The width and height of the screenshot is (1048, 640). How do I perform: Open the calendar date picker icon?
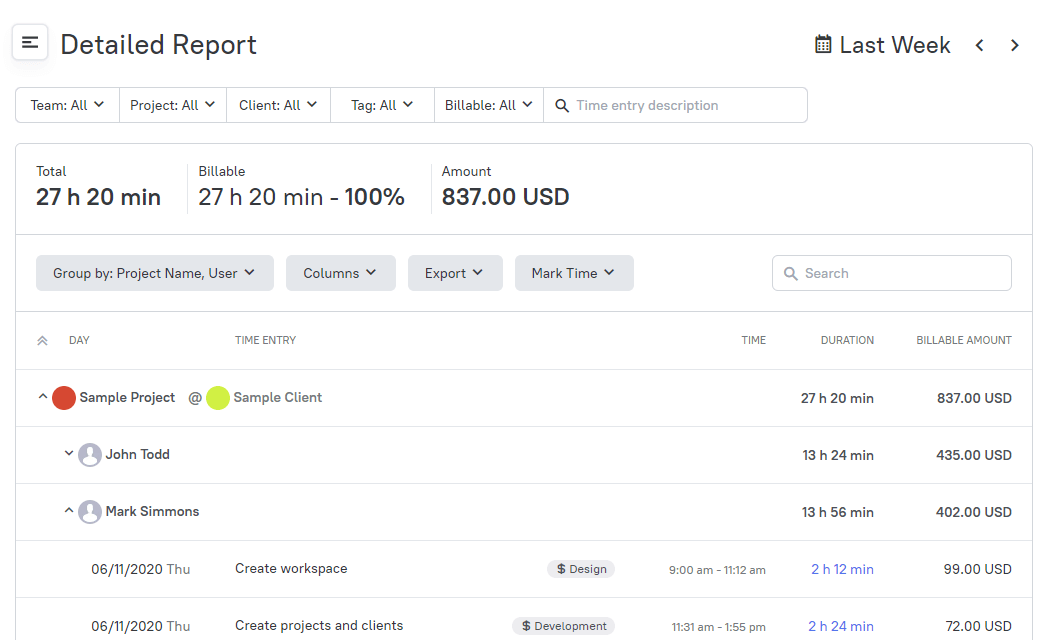click(822, 44)
